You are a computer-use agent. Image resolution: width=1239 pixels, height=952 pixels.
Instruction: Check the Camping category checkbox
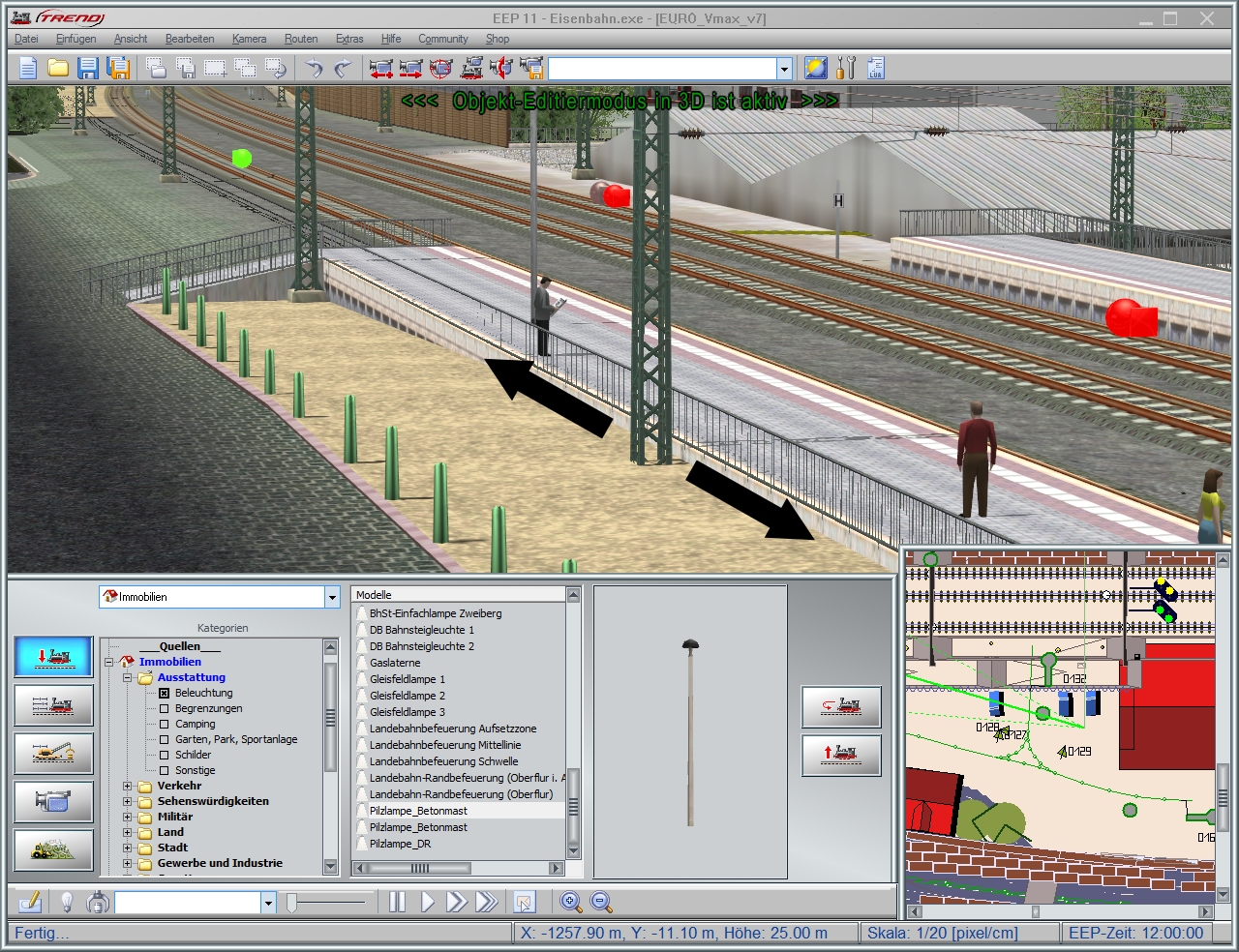click(x=164, y=724)
